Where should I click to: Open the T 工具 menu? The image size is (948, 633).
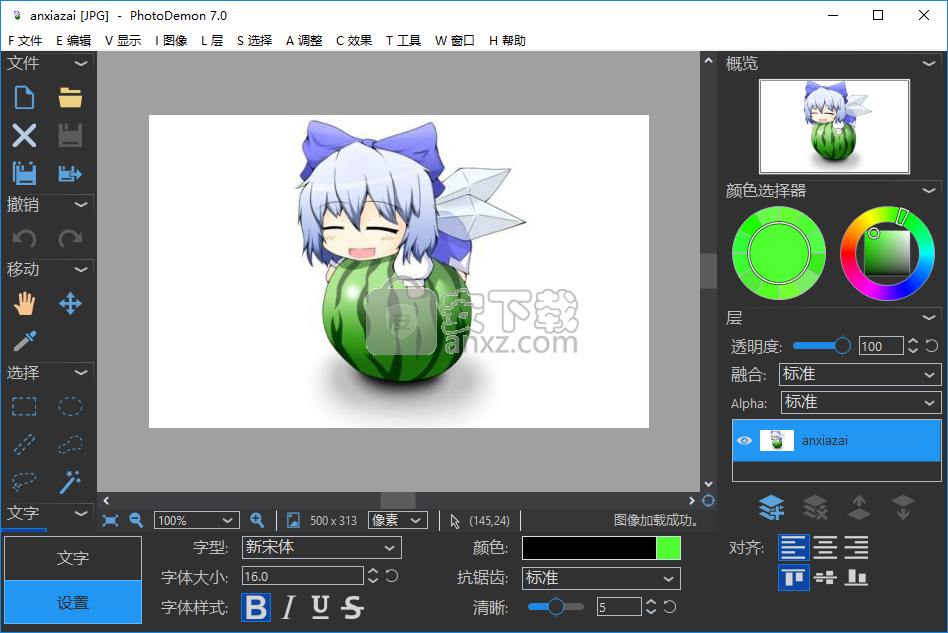[403, 41]
